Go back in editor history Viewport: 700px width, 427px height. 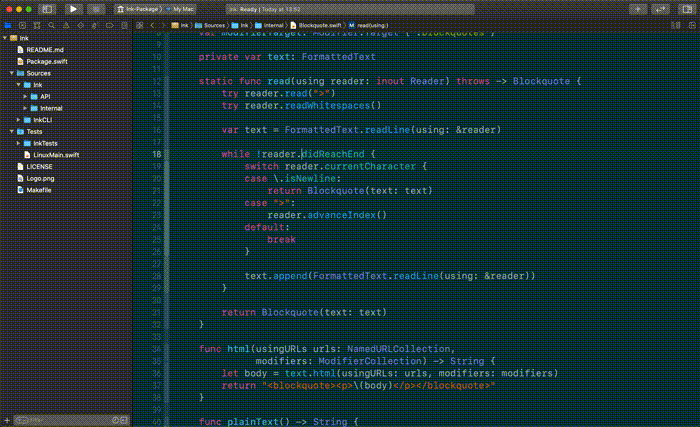point(152,25)
